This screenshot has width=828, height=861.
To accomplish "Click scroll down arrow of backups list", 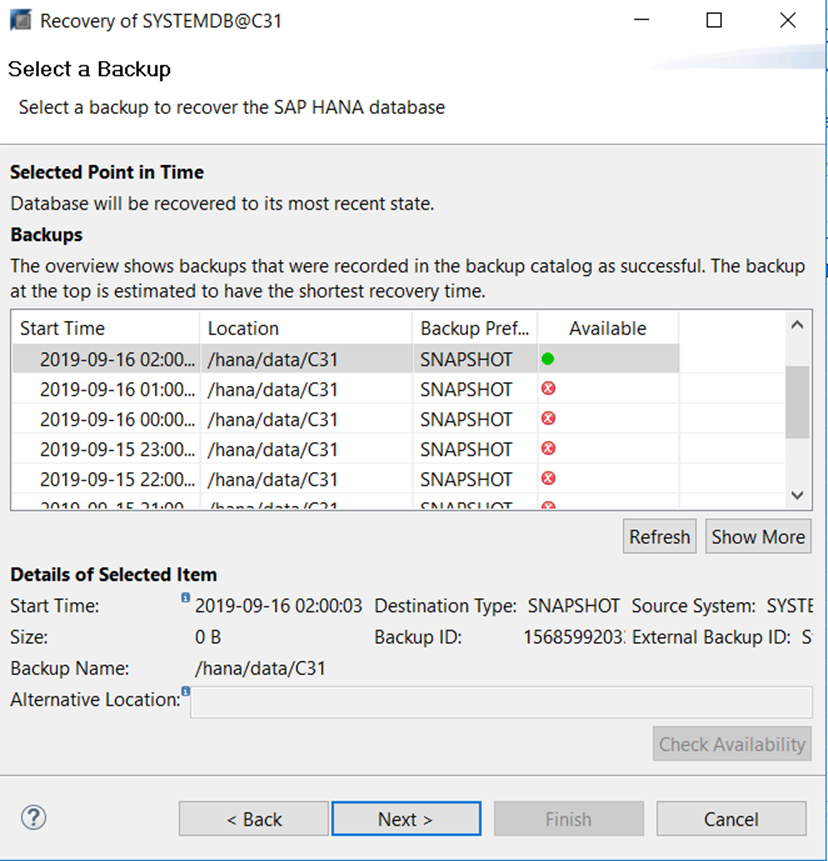I will click(797, 495).
